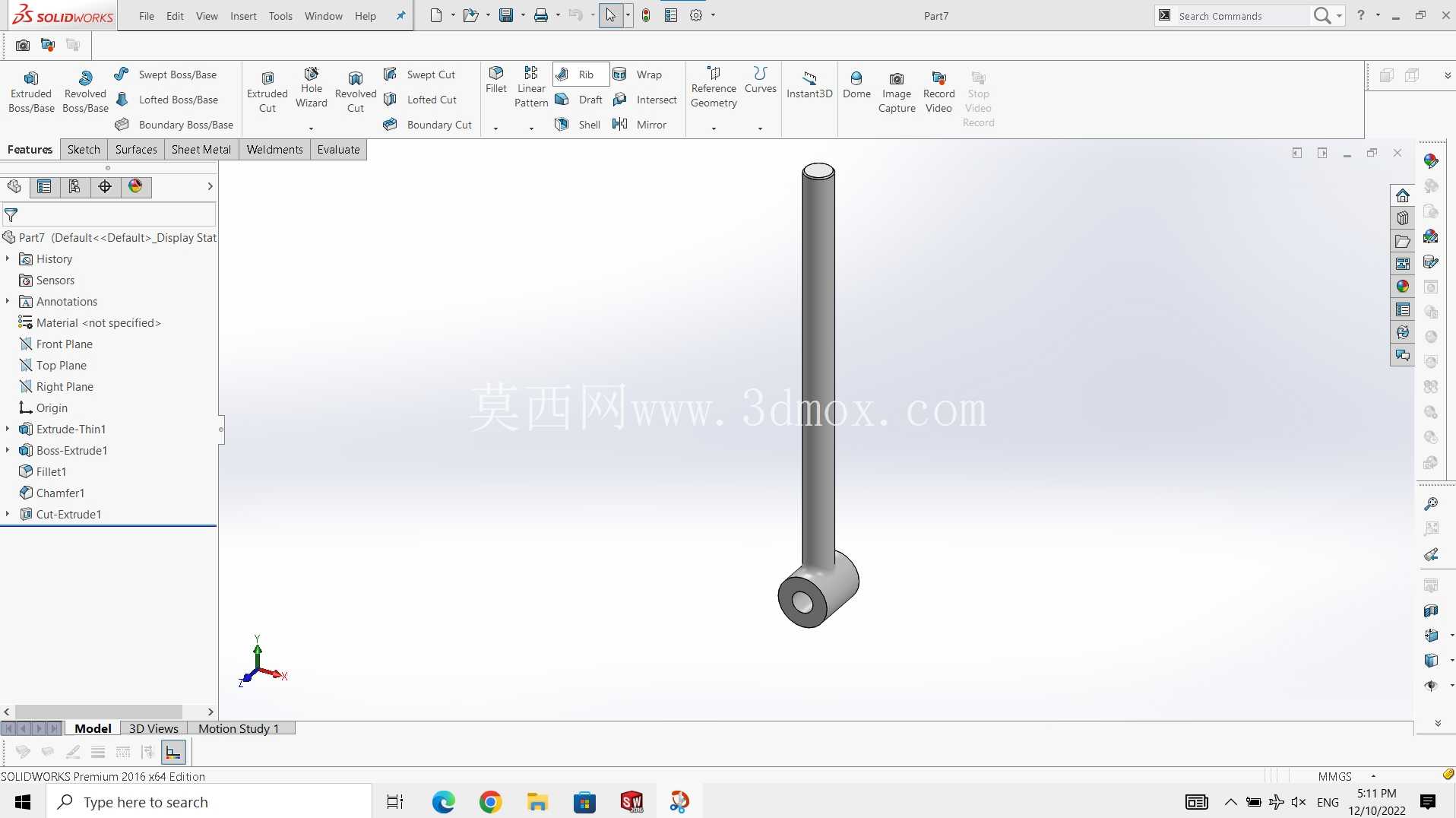Open the DimXpertManager panel tab
Viewport: 1456px width, 818px height.
pos(105,186)
